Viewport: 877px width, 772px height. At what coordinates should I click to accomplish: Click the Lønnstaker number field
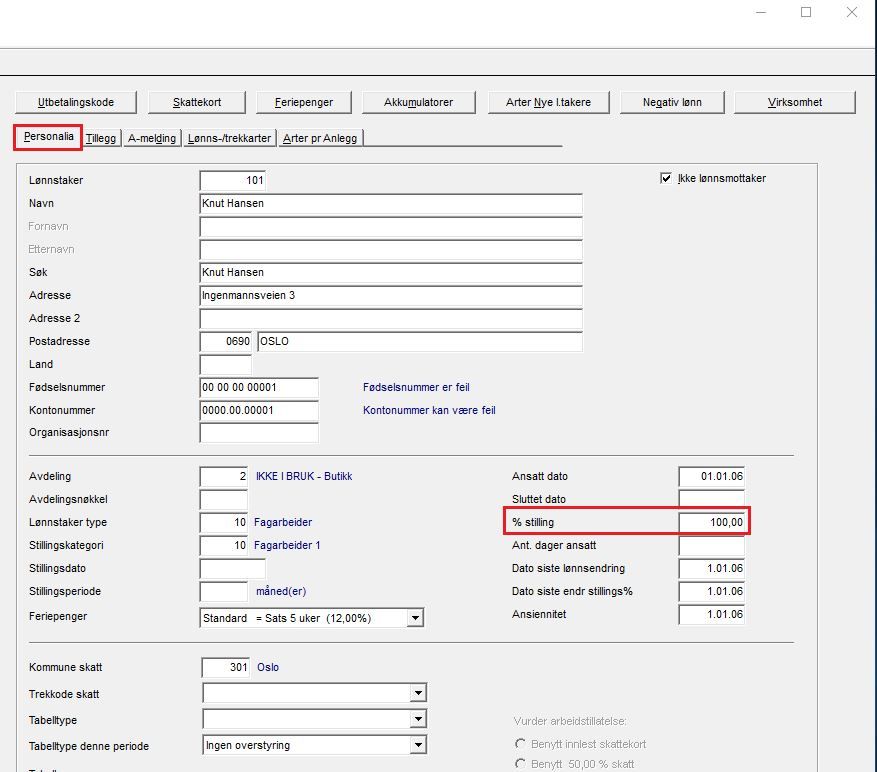[233, 180]
